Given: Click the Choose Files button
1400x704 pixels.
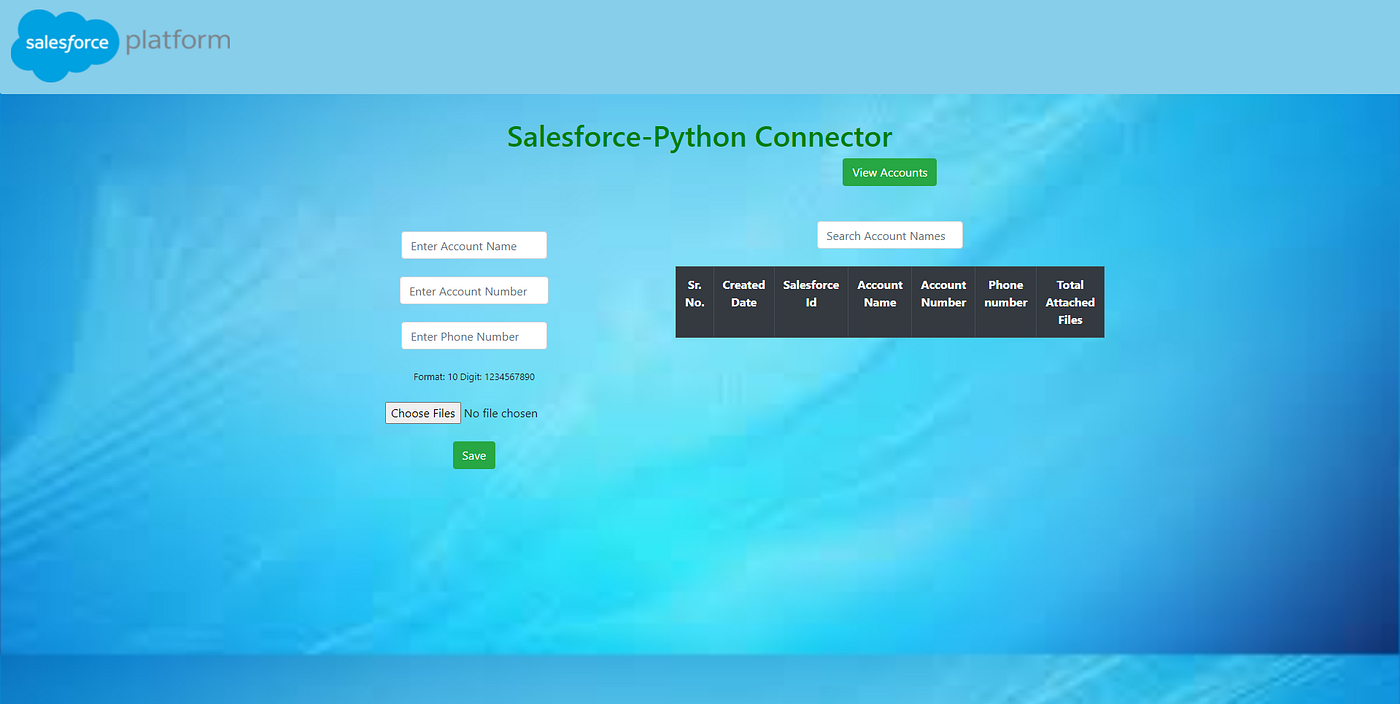Looking at the screenshot, I should 422,412.
